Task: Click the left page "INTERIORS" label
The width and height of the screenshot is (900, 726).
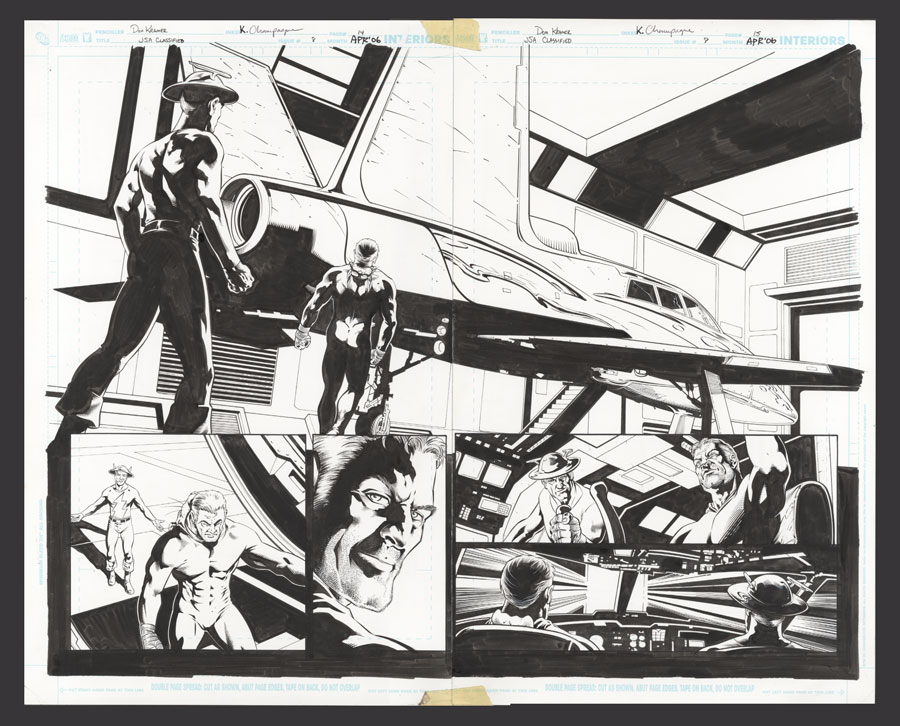Action: point(417,40)
